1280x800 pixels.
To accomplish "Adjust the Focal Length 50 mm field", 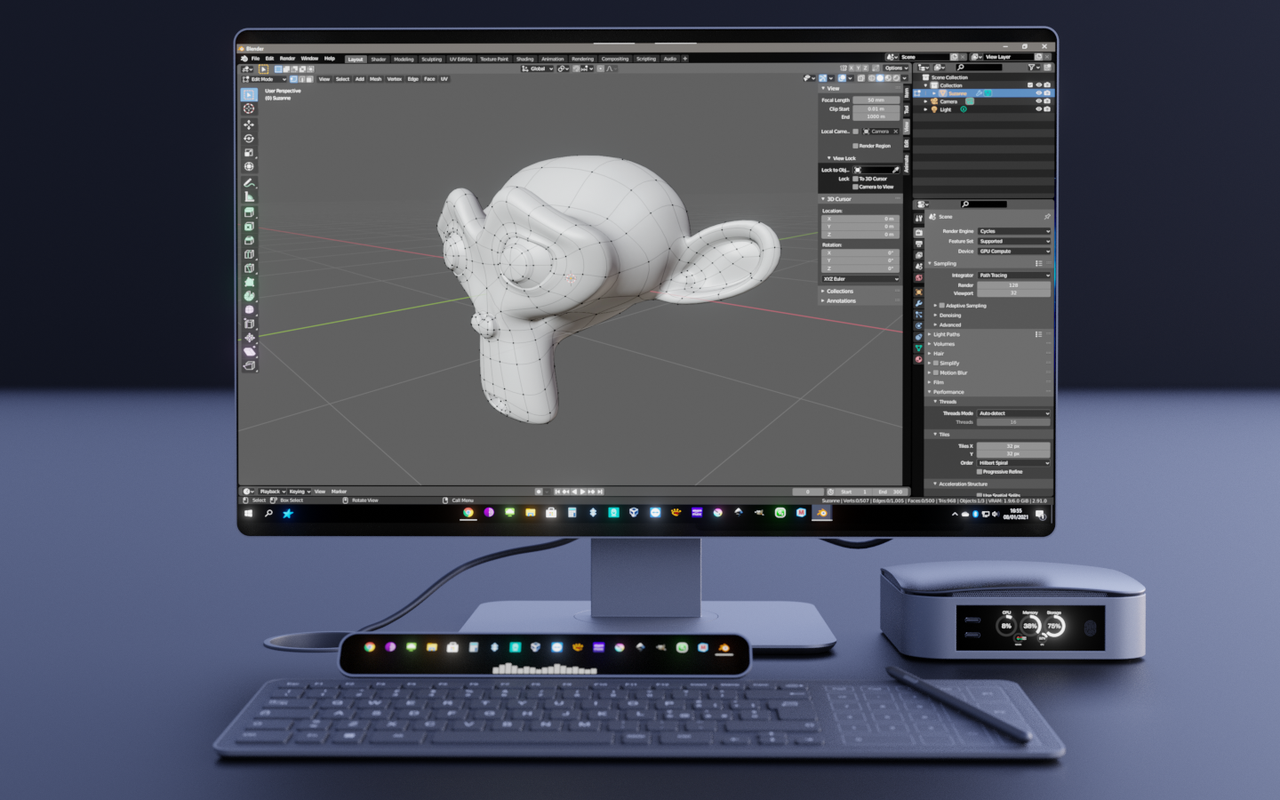I will (876, 100).
